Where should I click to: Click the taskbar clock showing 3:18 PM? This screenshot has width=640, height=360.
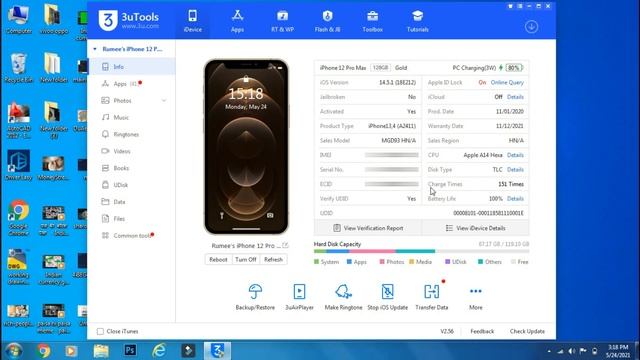(x=618, y=351)
